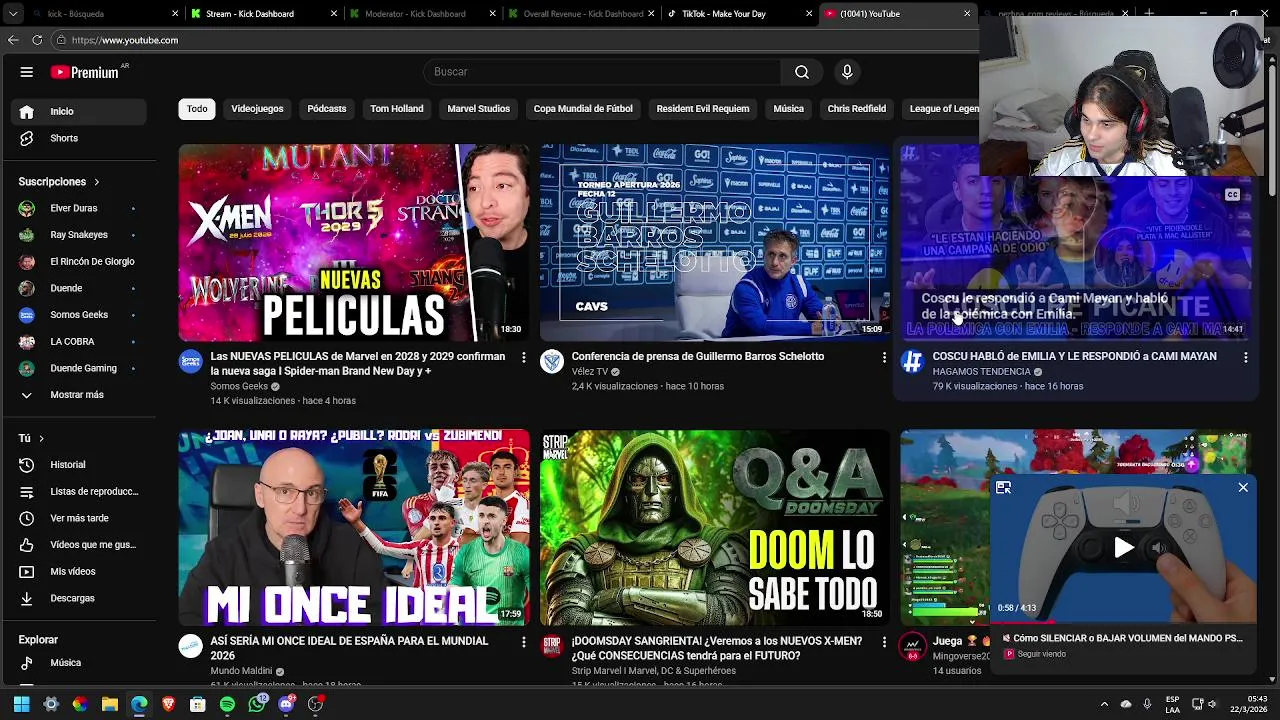This screenshot has width=1280, height=720.
Task: Select the Pódcasts filter chip
Action: (327, 109)
